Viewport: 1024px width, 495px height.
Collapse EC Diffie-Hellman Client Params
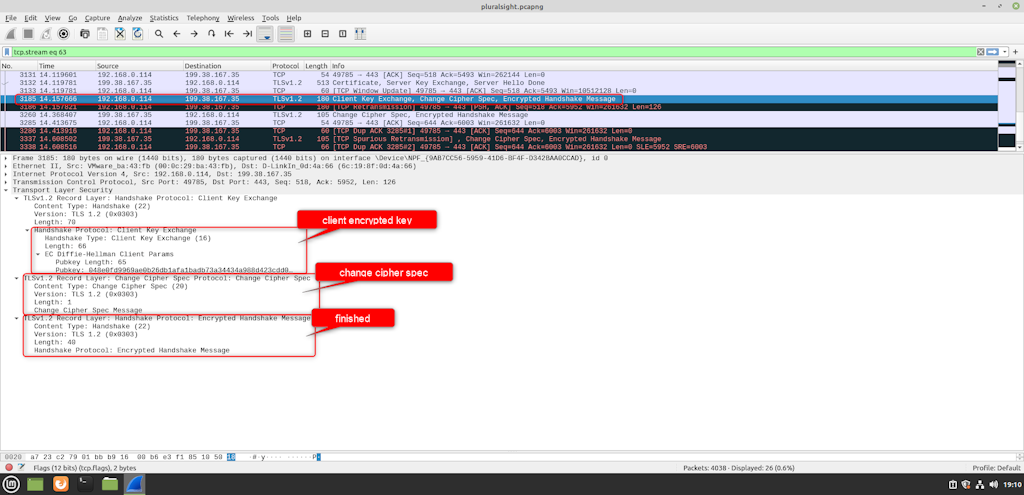pos(38,253)
